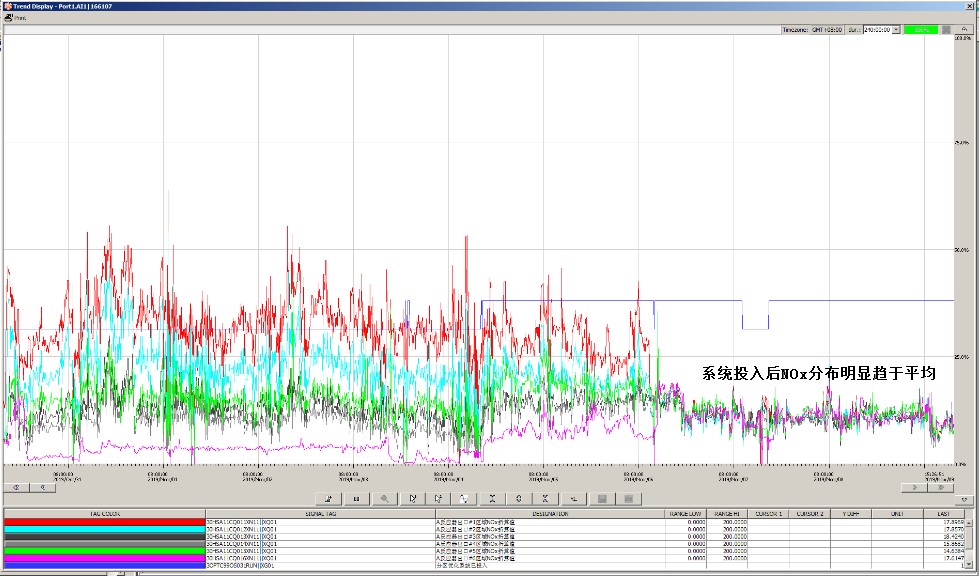Click the magnifier zoom icon in toolbar
The height and width of the screenshot is (576, 979).
(383, 498)
